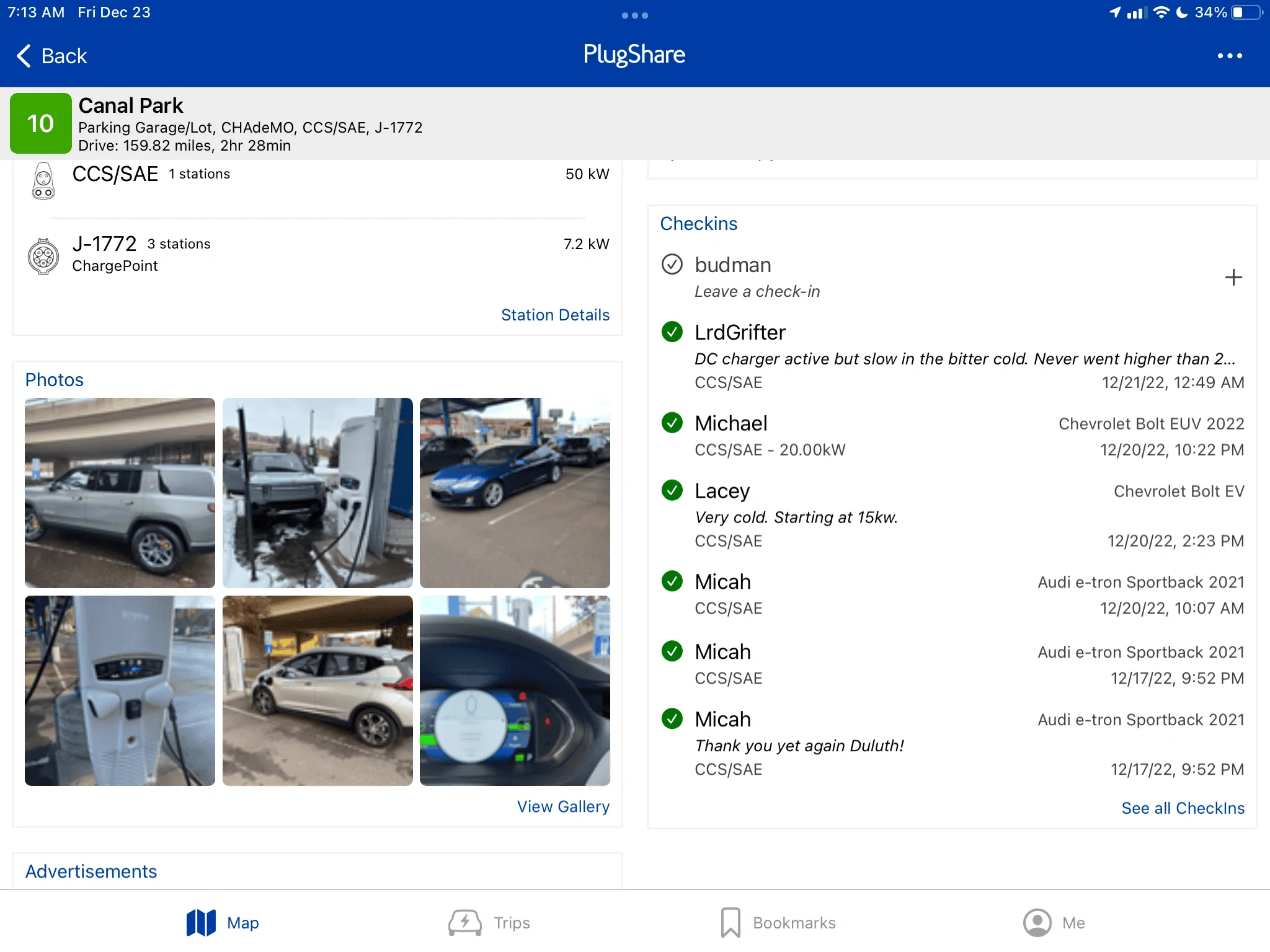Open the car dashboard display photo

(515, 690)
